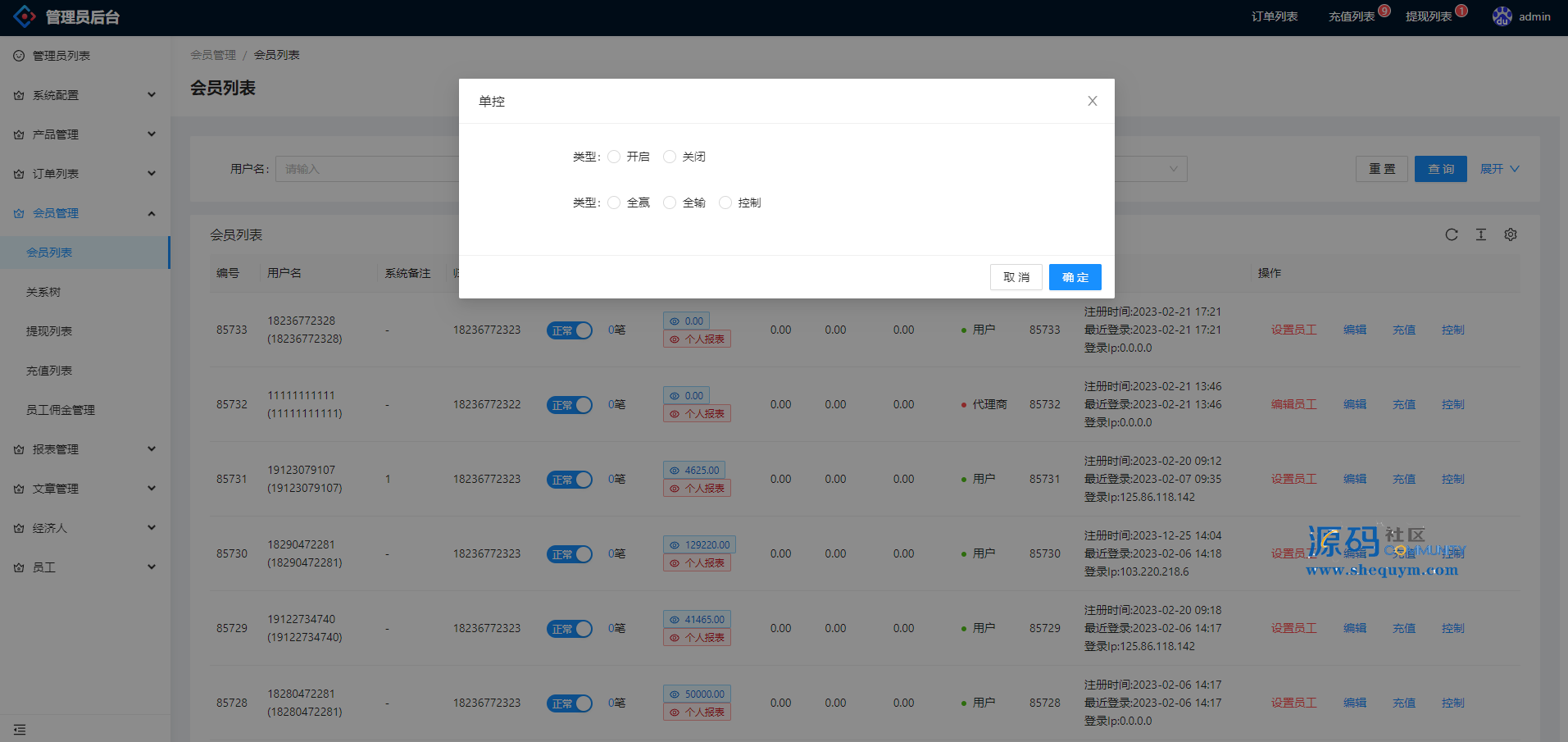The width and height of the screenshot is (1568, 742).
Task: Click the table refresh icon
Action: [x=1452, y=234]
